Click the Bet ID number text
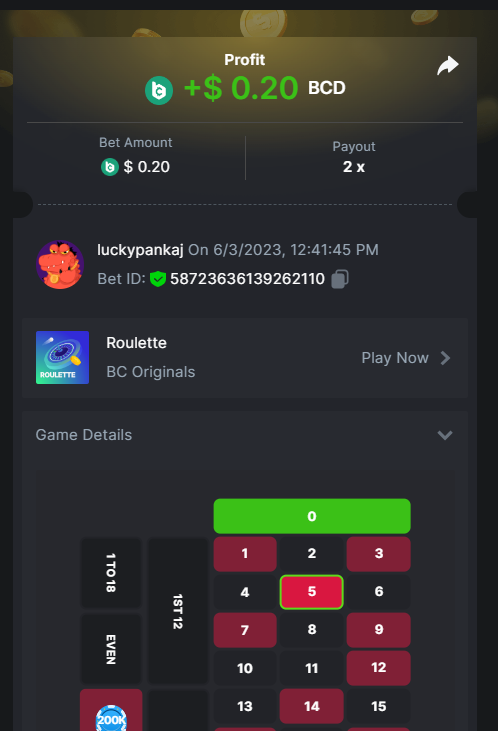 click(247, 279)
